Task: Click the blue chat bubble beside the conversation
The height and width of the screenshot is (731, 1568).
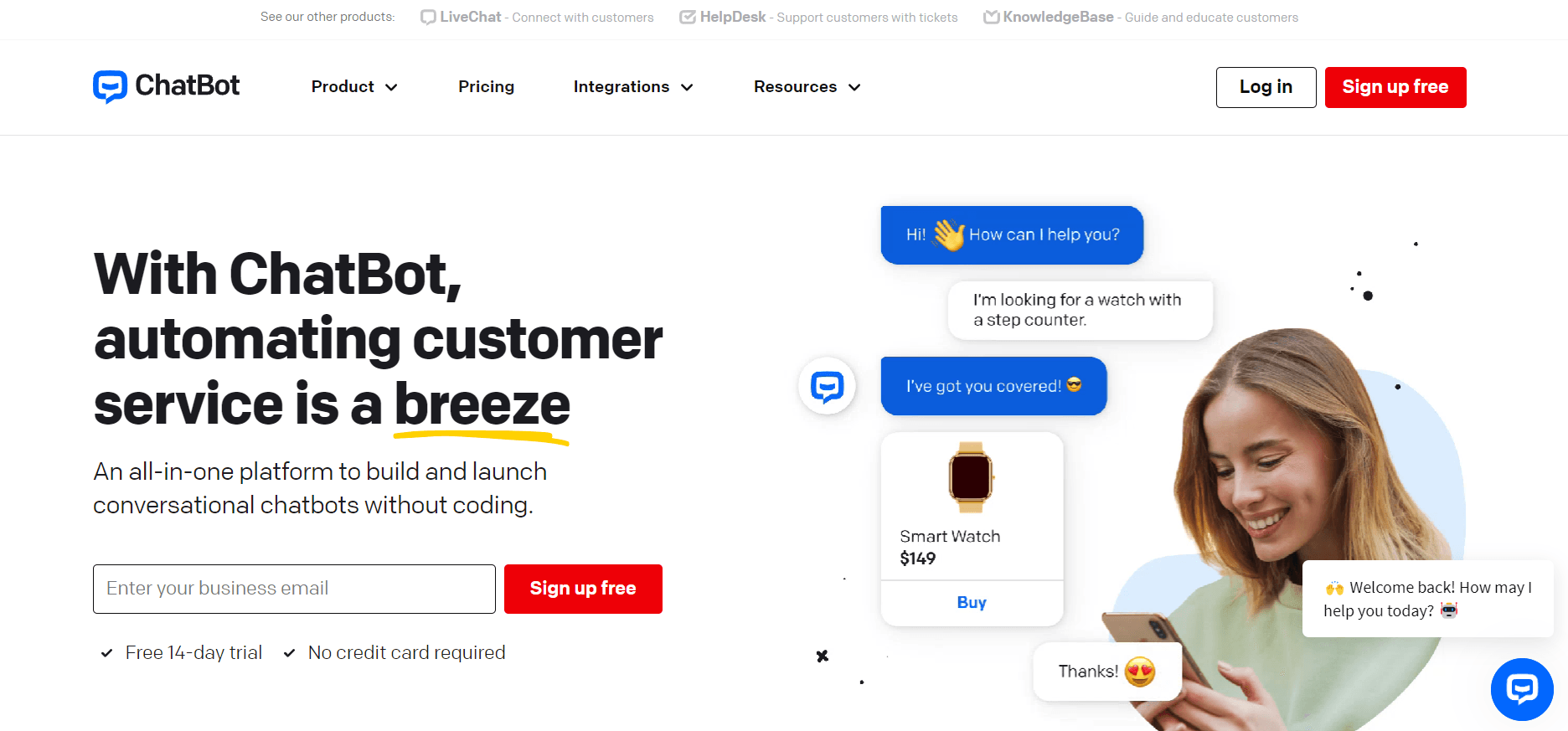Action: coord(826,386)
